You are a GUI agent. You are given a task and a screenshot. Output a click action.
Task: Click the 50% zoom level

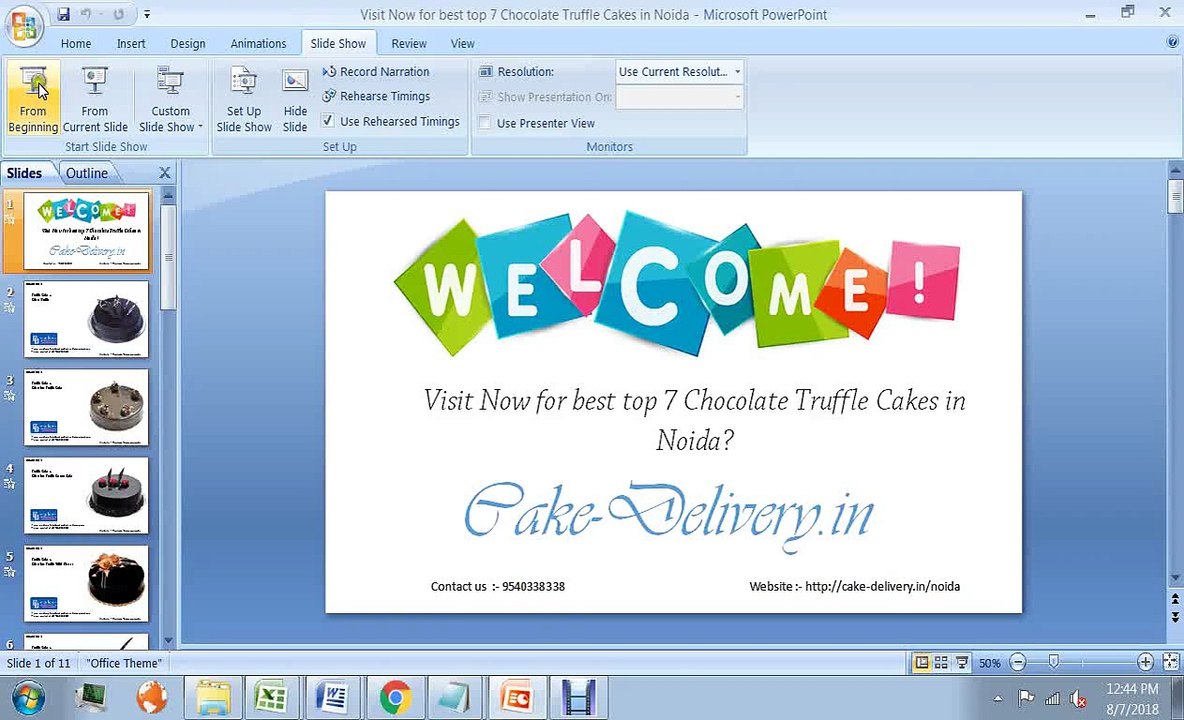[x=989, y=663]
